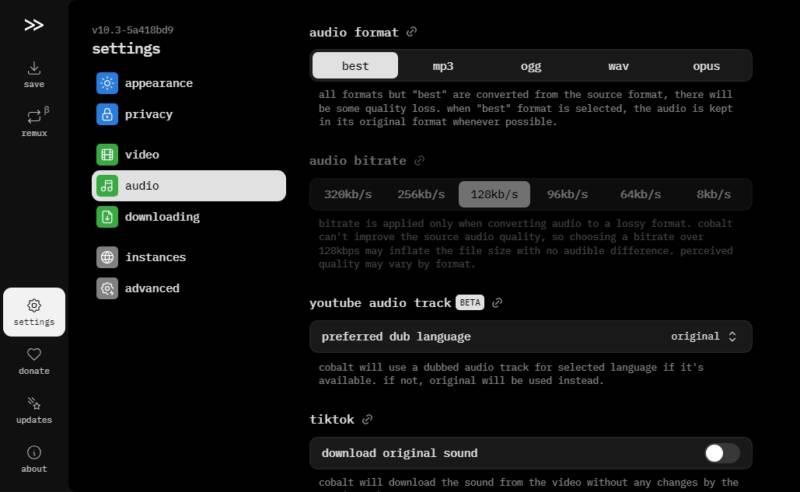Enable download original sound toggle
Screen dimensions: 800x492
click(721, 453)
